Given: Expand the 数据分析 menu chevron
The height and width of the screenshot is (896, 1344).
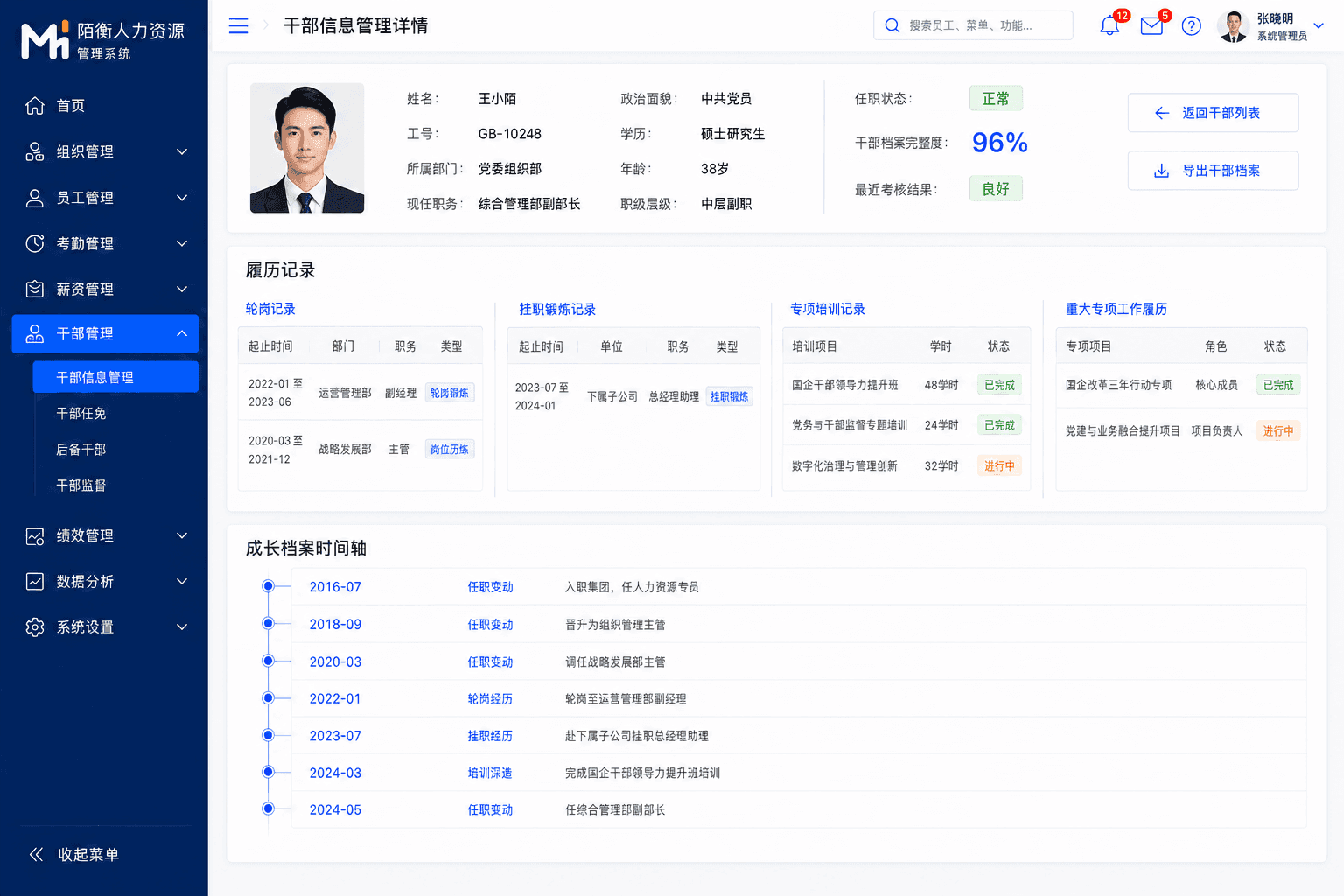Looking at the screenshot, I should [182, 581].
